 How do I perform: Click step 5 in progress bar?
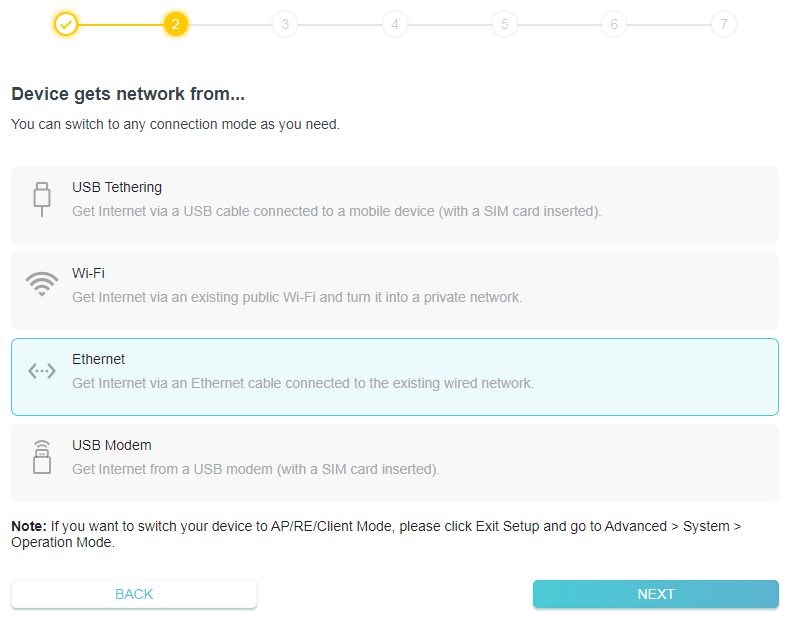coord(504,24)
